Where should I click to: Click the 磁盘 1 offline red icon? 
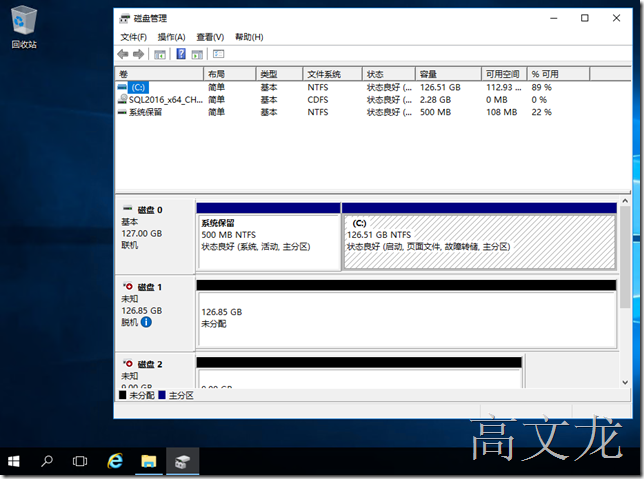(128, 286)
